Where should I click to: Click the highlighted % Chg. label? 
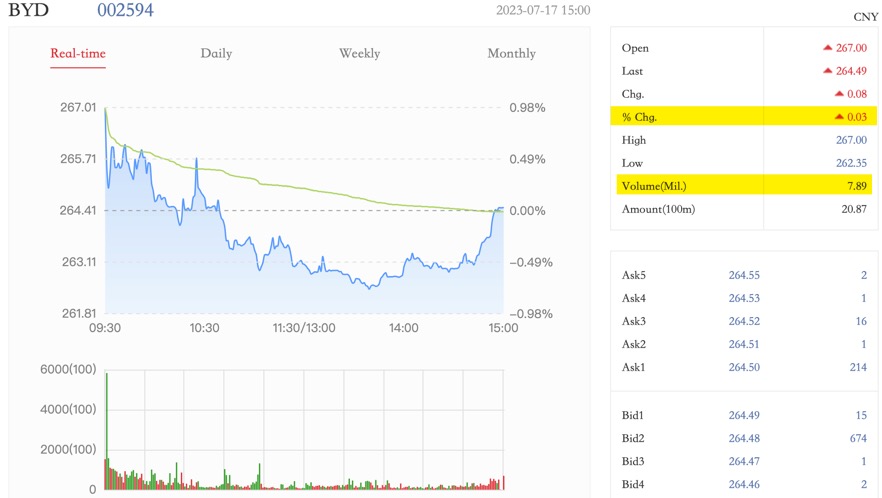640,117
